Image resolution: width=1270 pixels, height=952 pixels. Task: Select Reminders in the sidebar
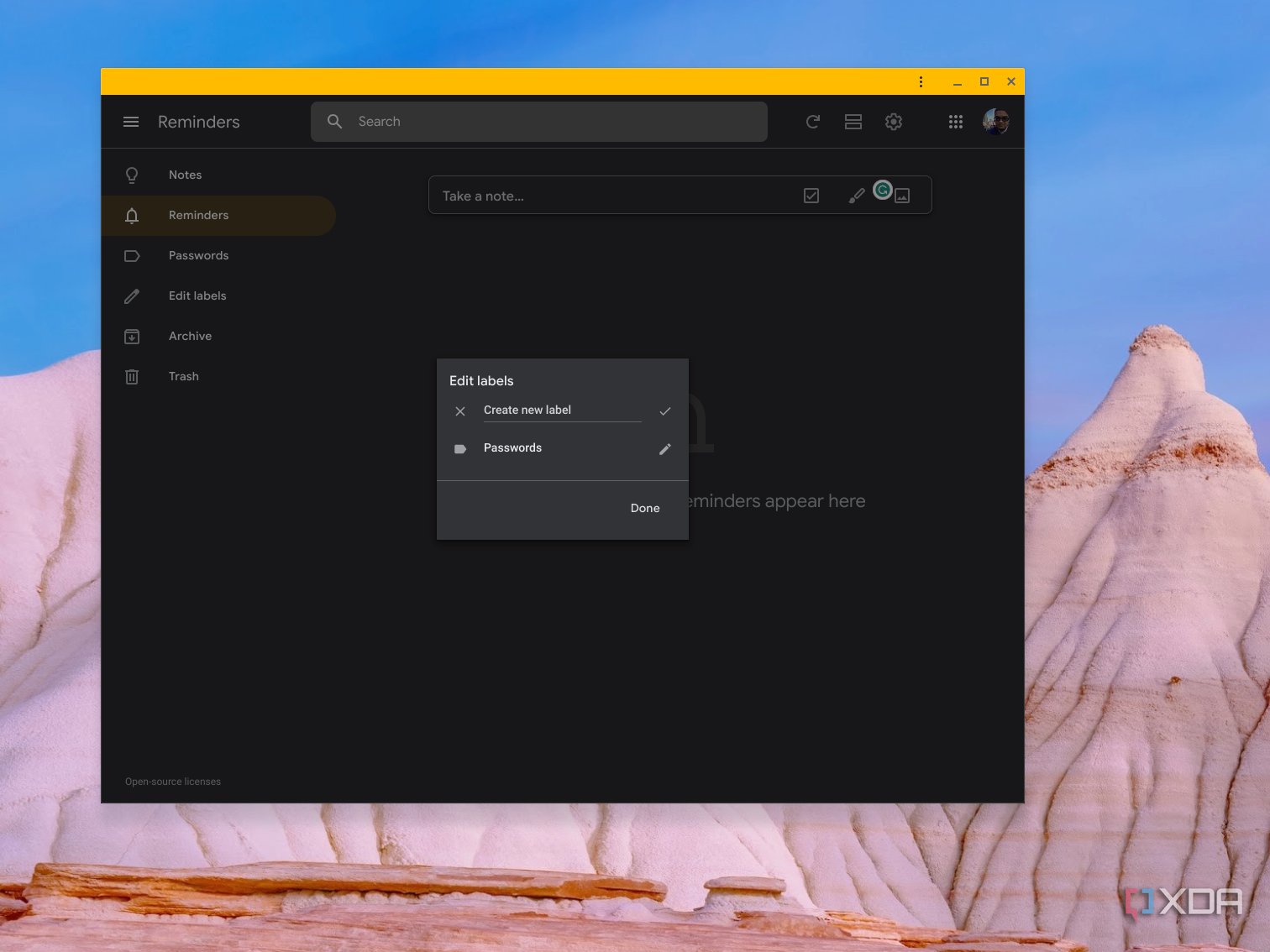218,215
